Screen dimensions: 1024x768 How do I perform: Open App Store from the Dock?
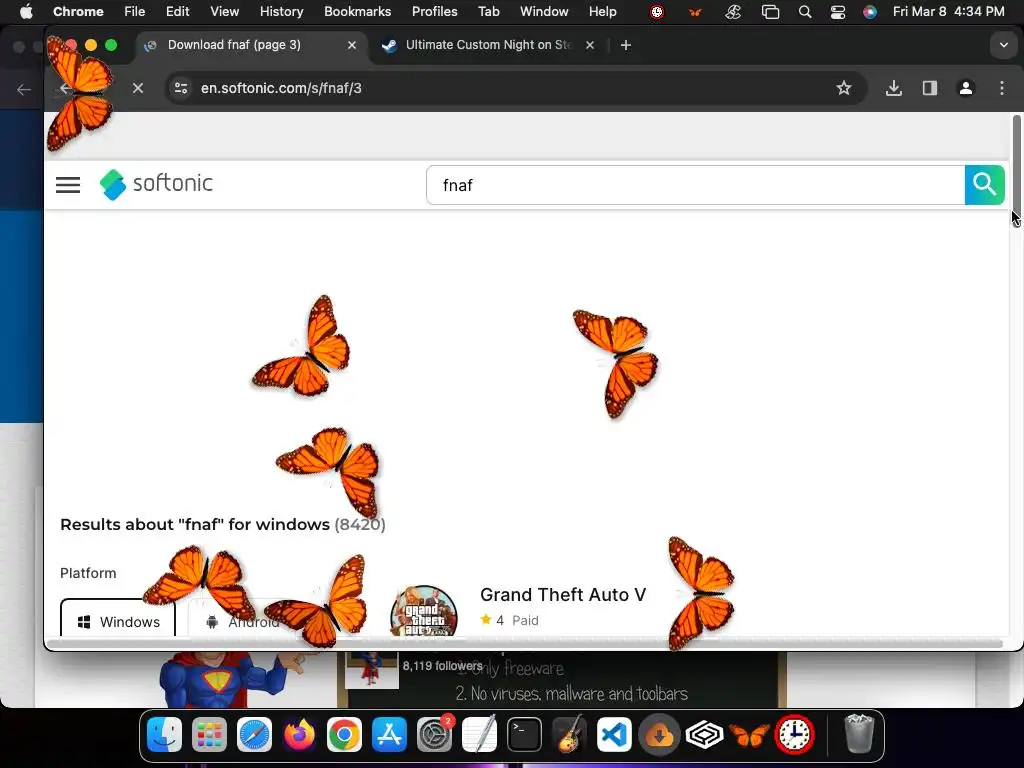click(389, 735)
